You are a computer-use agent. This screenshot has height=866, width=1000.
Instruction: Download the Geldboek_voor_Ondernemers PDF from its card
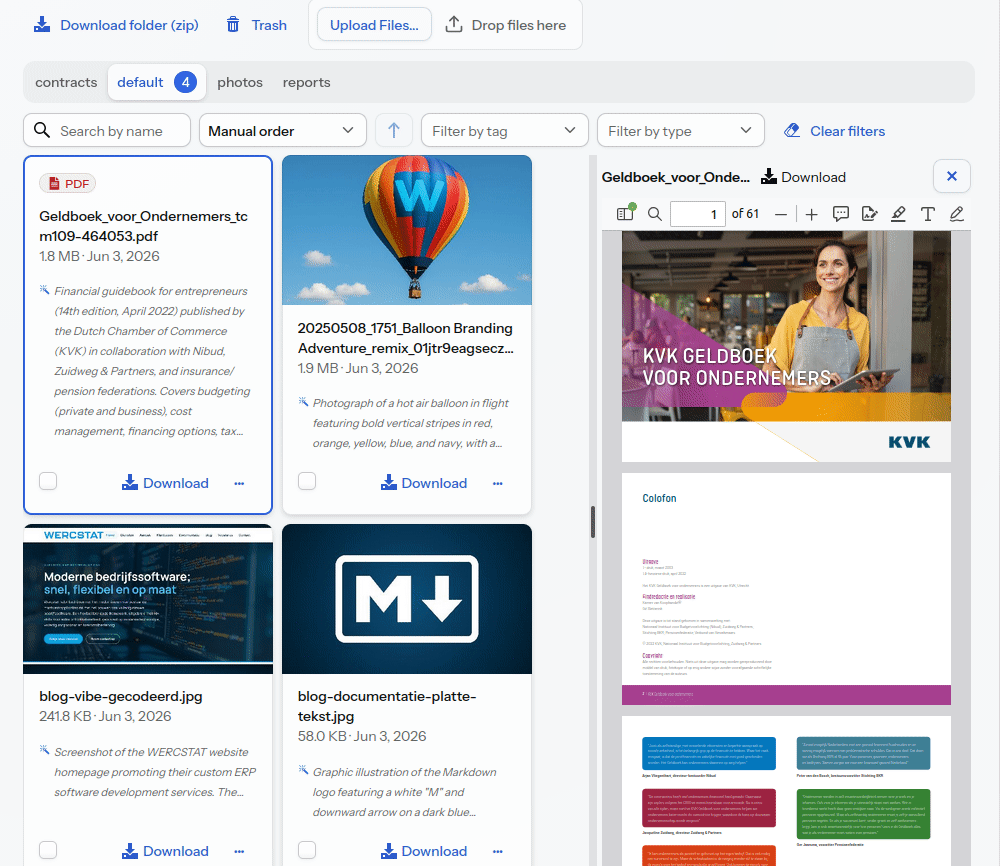coord(165,483)
